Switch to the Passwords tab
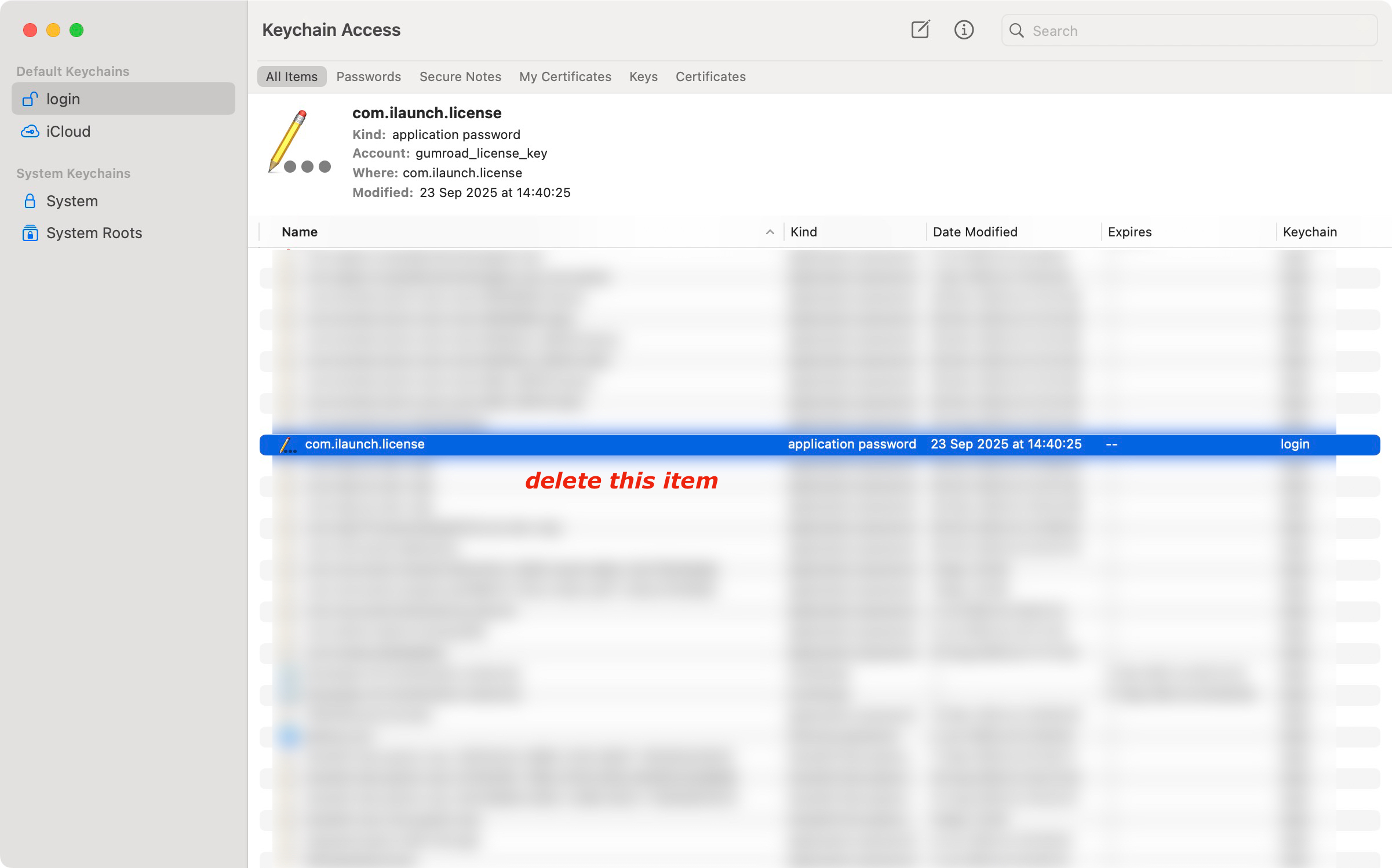The height and width of the screenshot is (868, 1392). pos(369,76)
